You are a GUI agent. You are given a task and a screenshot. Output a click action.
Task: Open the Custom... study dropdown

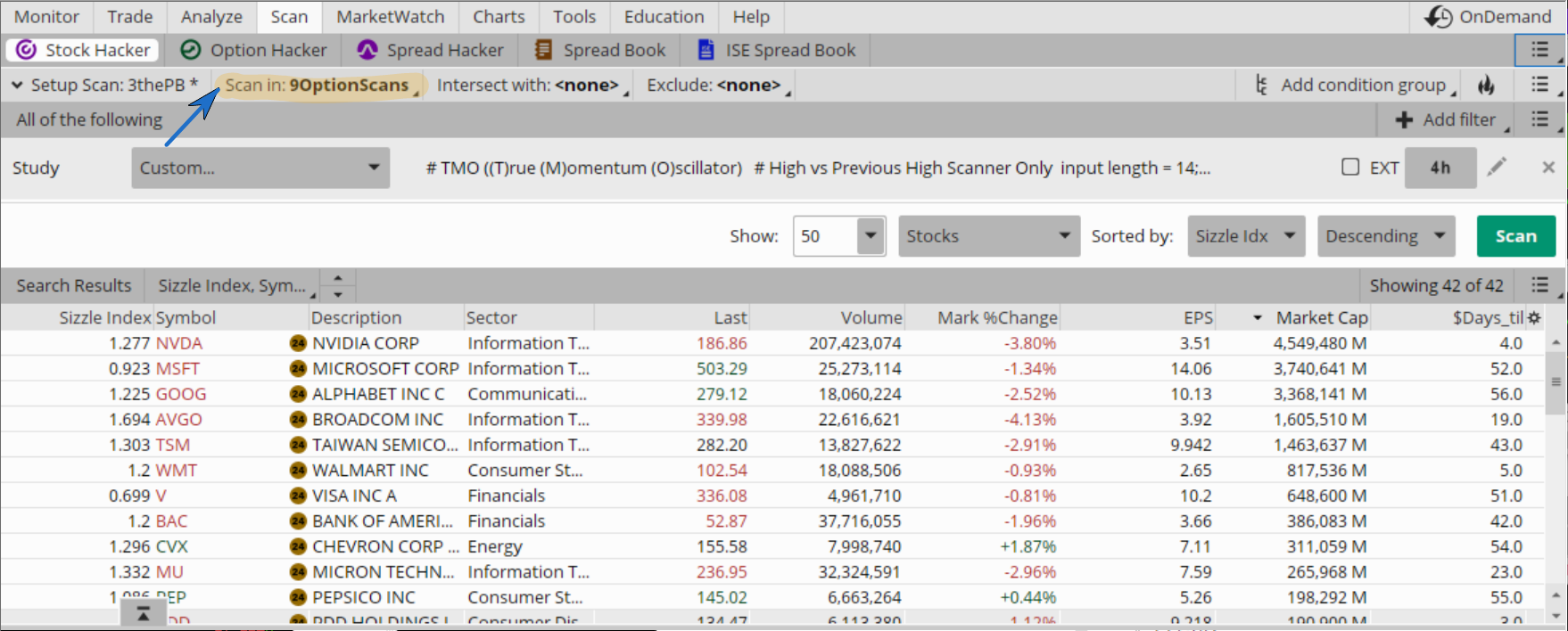pos(260,168)
